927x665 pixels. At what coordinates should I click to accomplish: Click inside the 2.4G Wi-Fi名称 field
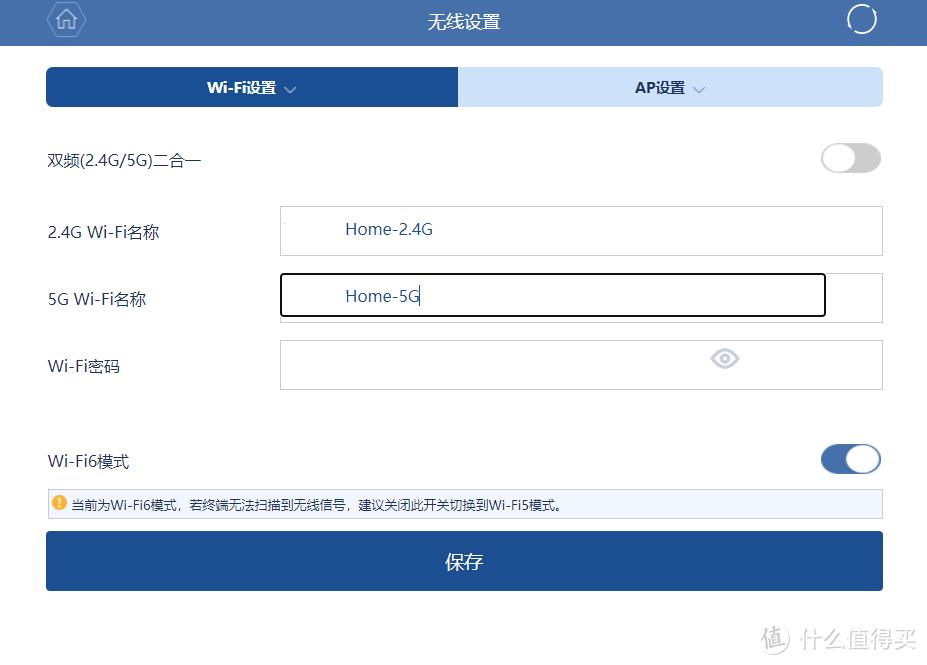[x=580, y=230]
